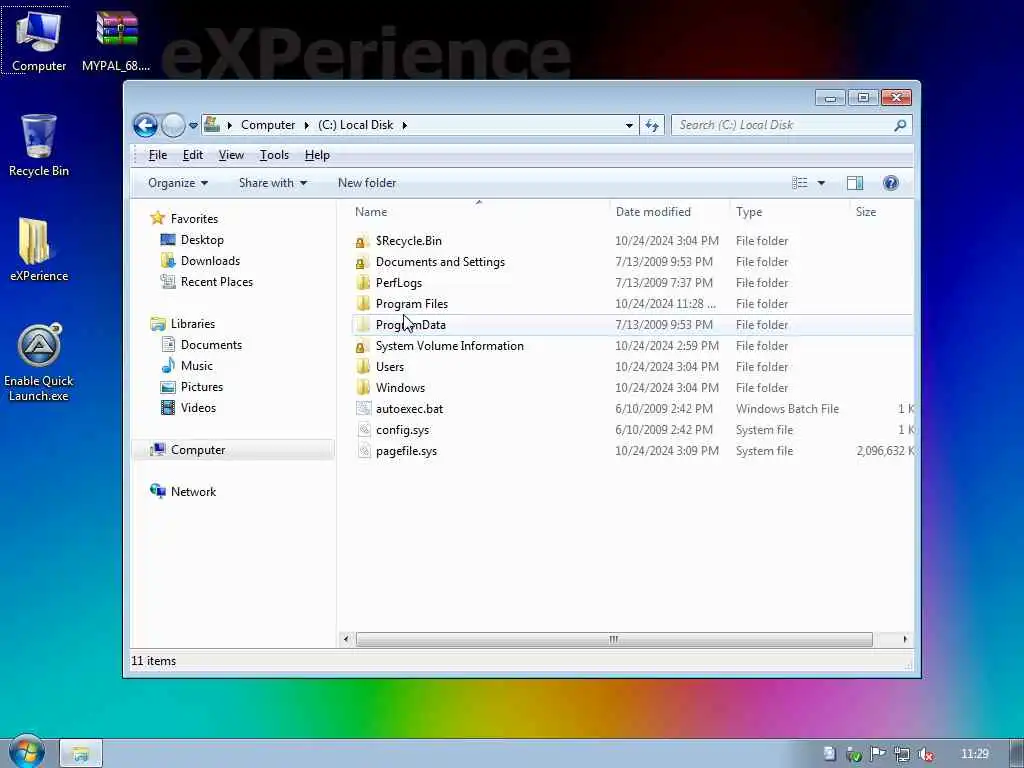
Task: Click the Refresh button in address bar
Action: click(x=652, y=125)
